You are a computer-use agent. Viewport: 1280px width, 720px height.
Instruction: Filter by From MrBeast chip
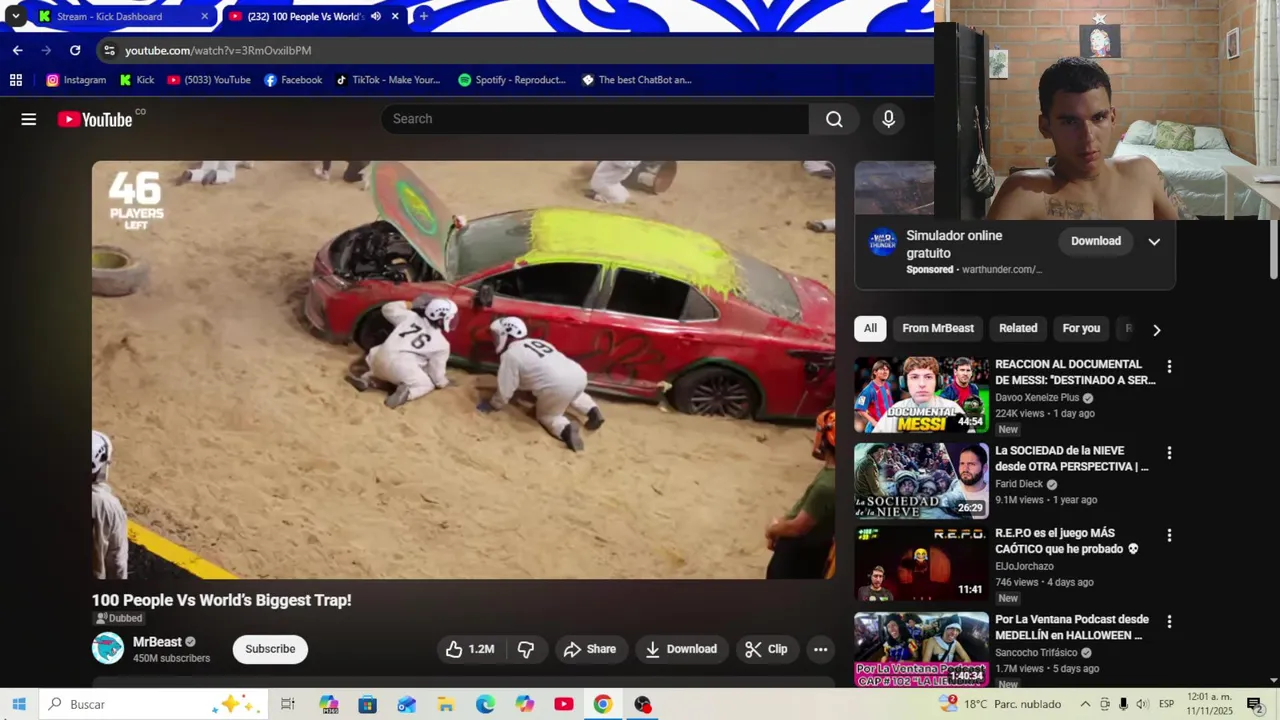(x=938, y=328)
